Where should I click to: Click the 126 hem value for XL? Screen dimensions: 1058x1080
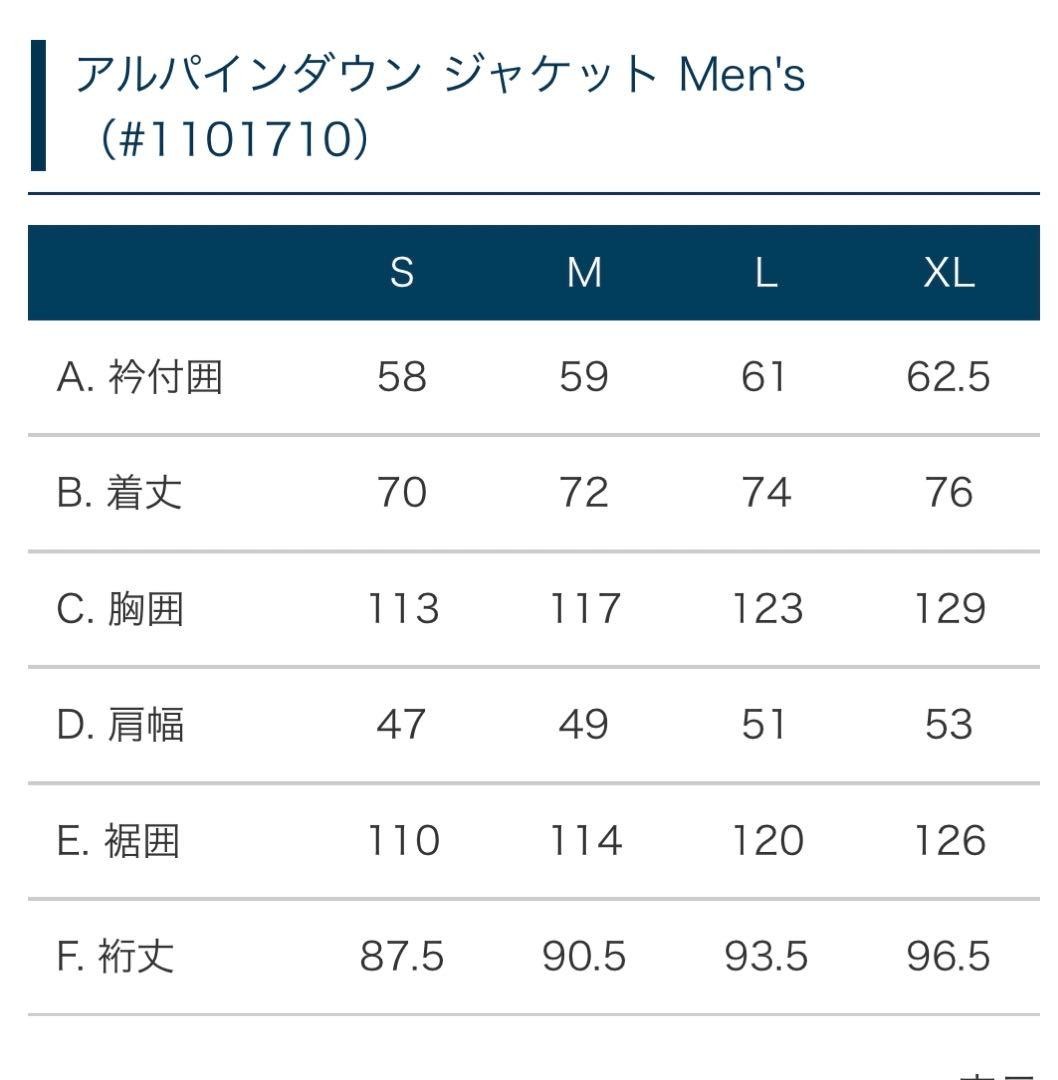pyautogui.click(x=948, y=841)
